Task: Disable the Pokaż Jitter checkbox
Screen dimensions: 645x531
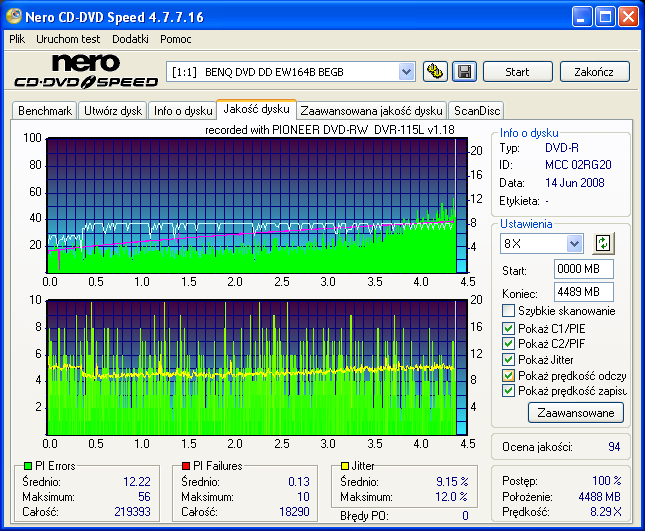Action: pos(508,359)
